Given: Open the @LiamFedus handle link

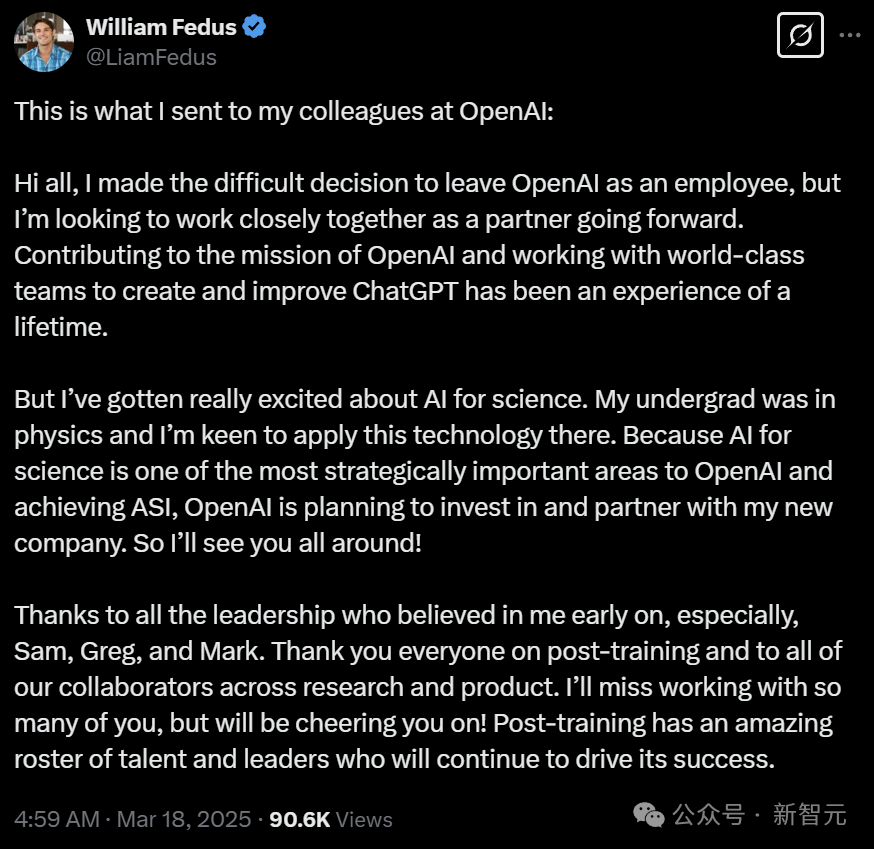Looking at the screenshot, I should tap(151, 57).
